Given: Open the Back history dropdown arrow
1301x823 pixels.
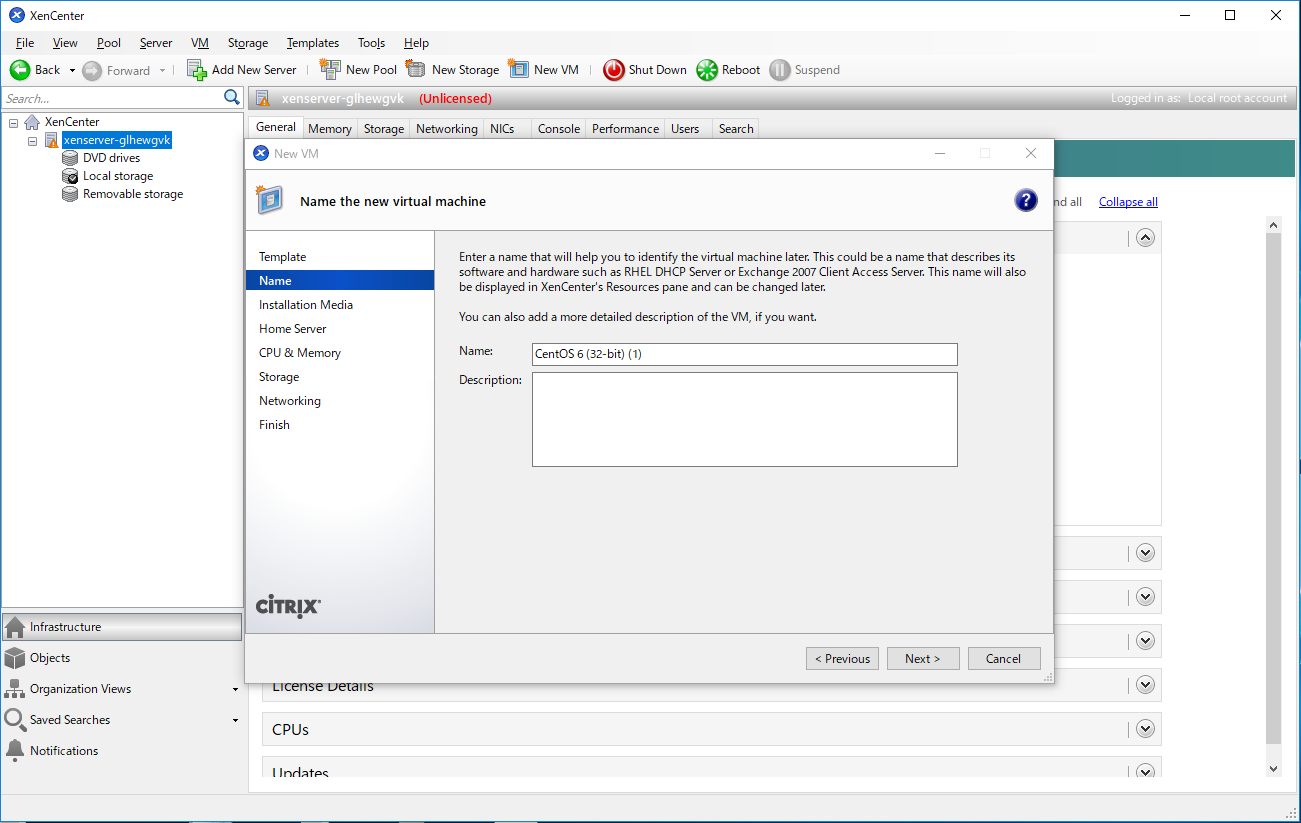Looking at the screenshot, I should [72, 71].
